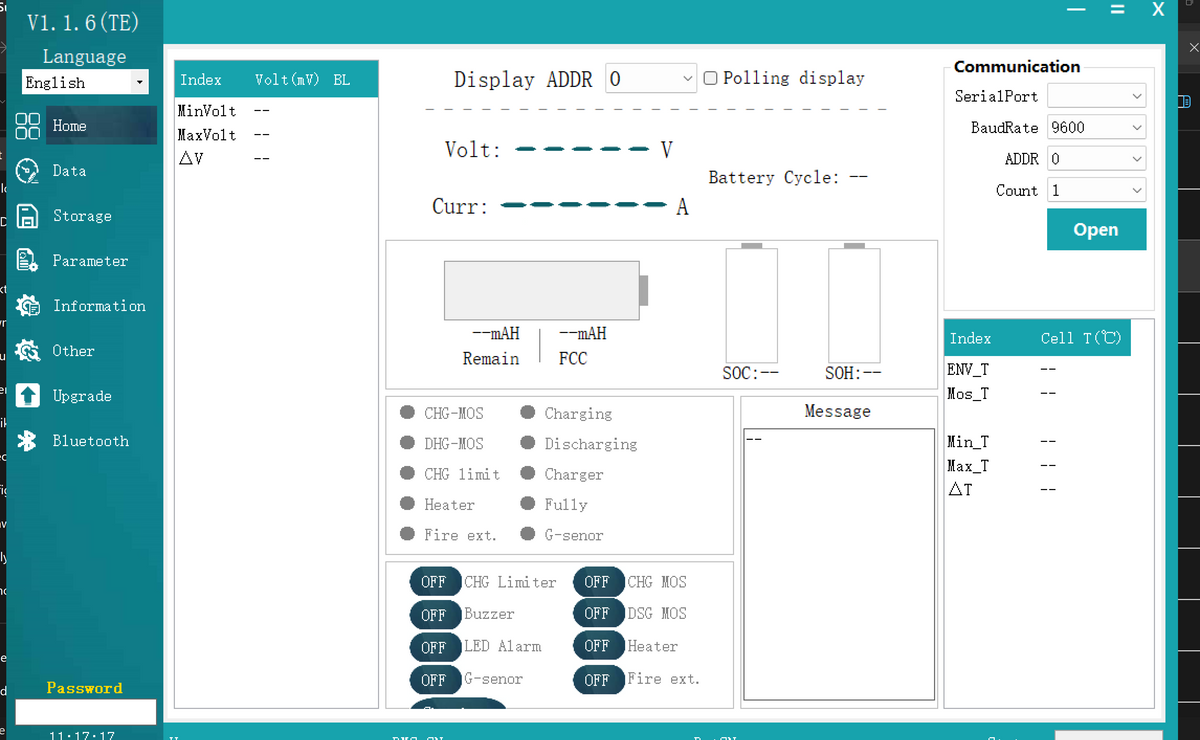The image size is (1200, 740).
Task: Click the Heater status indicator light
Action: 407,503
